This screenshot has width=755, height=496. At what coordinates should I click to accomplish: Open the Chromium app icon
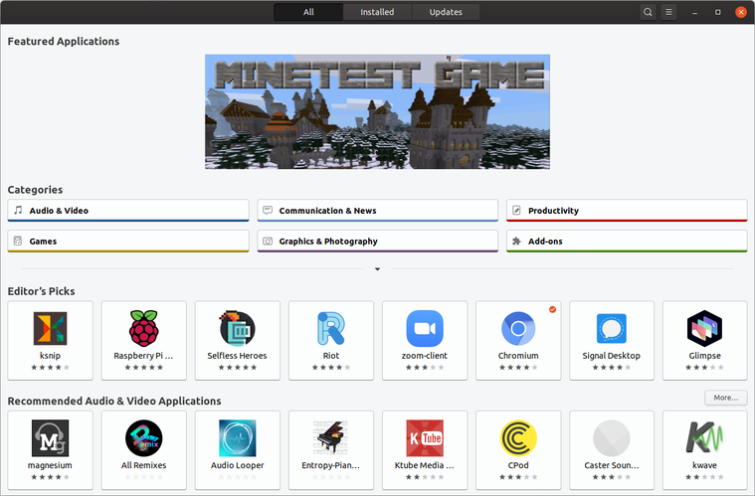518,328
